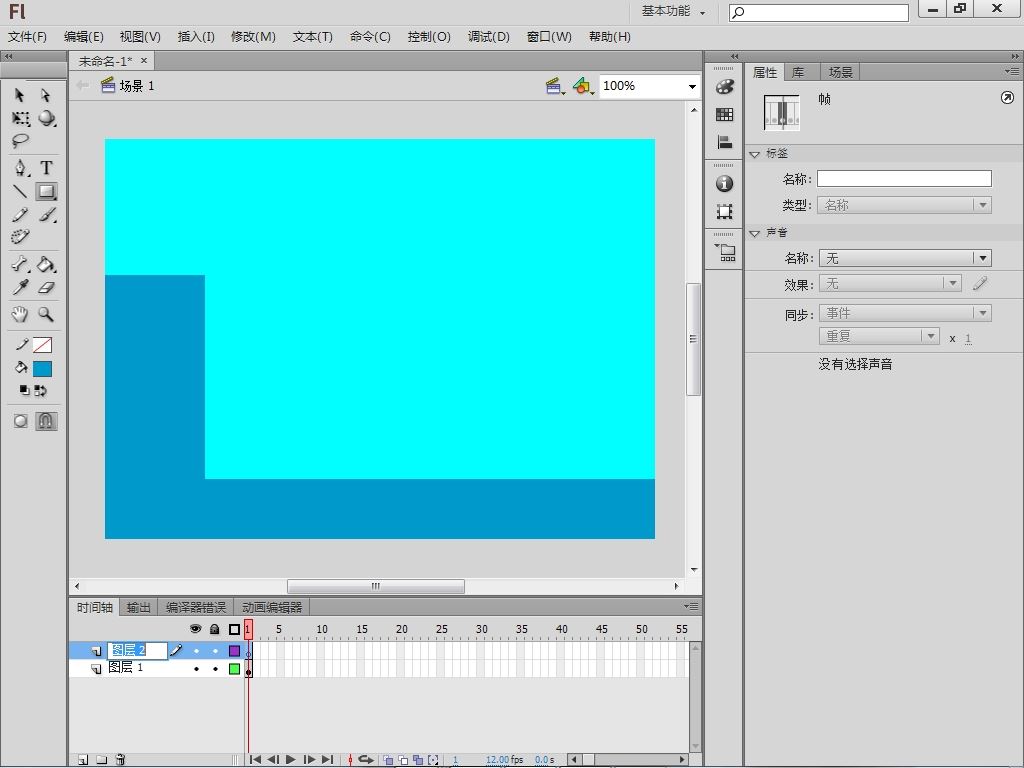Screen dimensions: 1024x768
Task: Collapse the 声音 section
Action: [755, 233]
